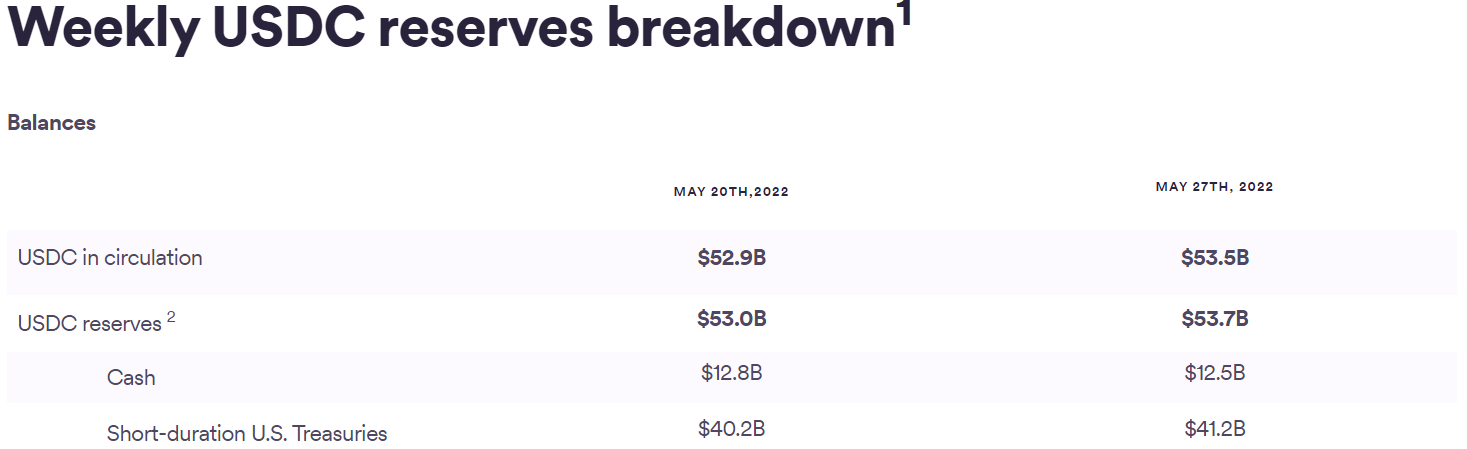Click the USDC in circulation row label

pos(110,258)
